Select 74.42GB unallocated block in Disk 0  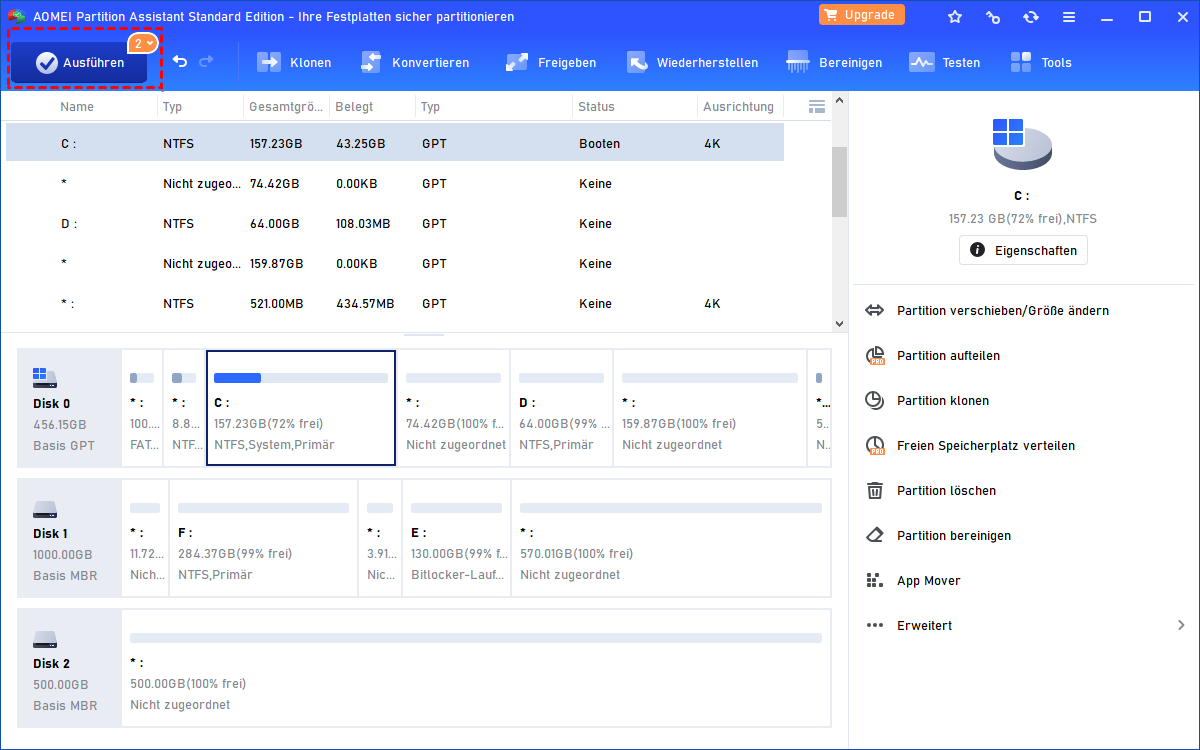pos(454,408)
